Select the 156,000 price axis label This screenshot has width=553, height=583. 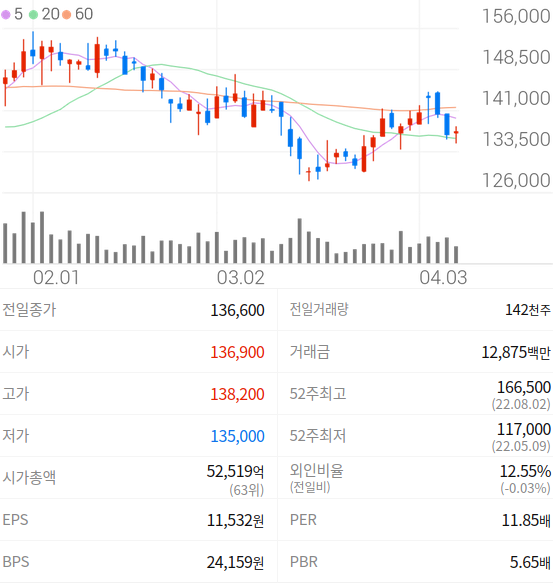tap(516, 16)
